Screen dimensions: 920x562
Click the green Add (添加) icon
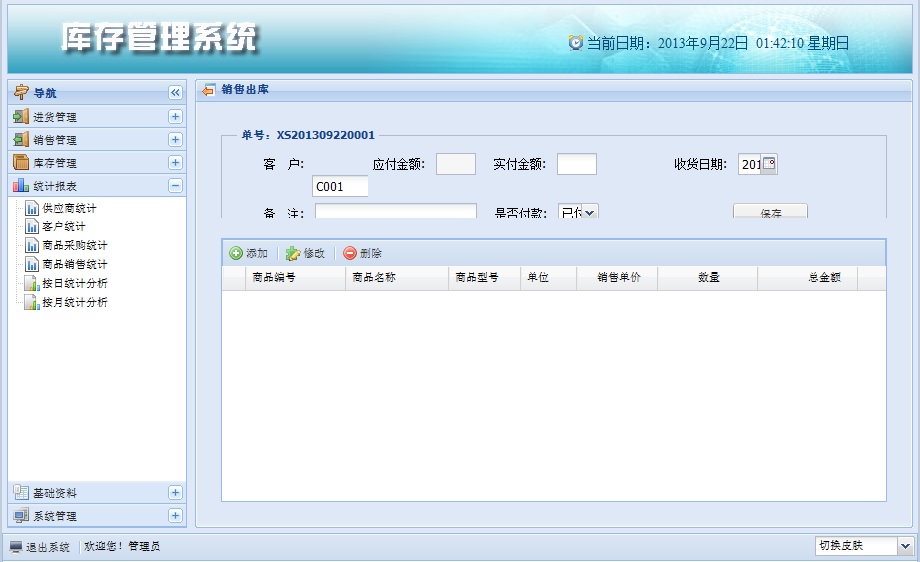236,254
